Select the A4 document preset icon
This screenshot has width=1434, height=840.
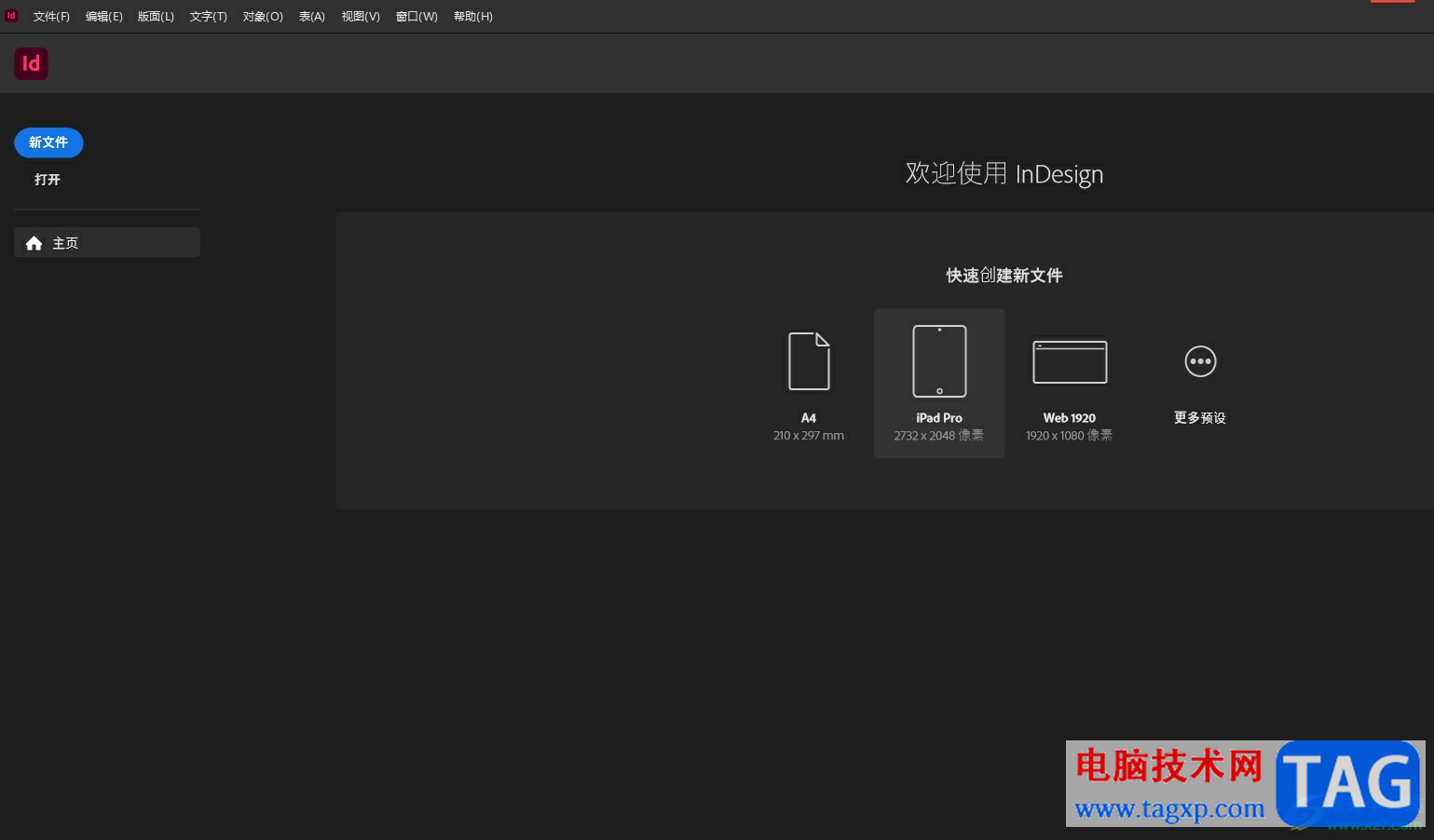(809, 361)
